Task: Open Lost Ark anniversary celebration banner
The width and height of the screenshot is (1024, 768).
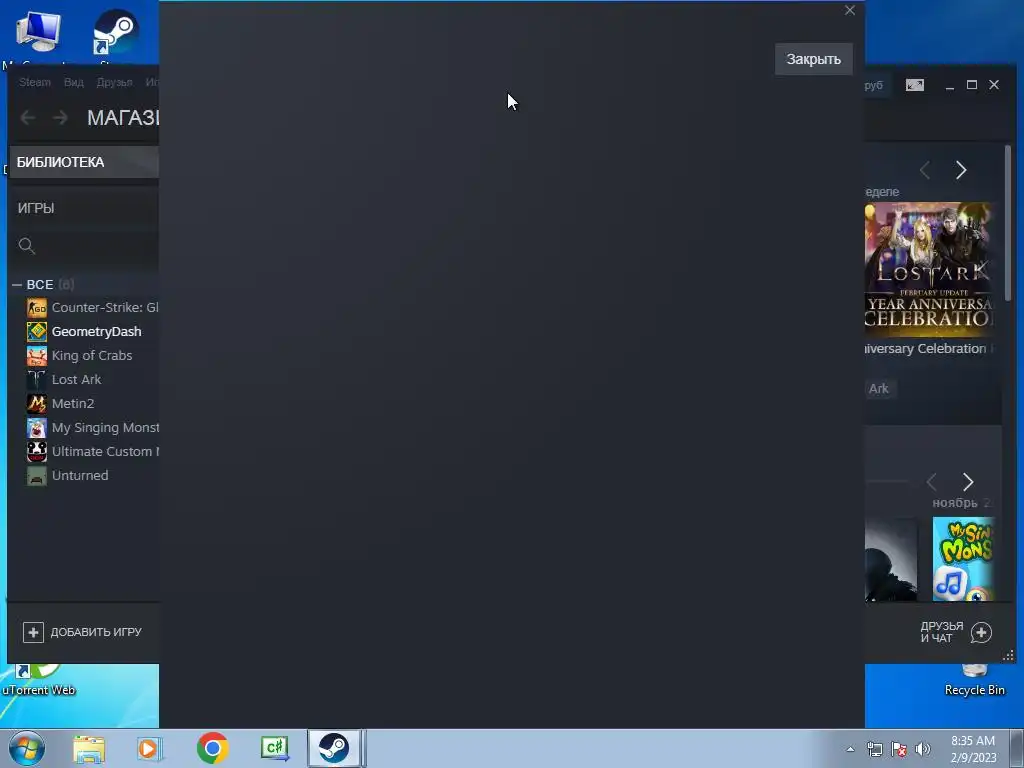Action: pos(929,270)
